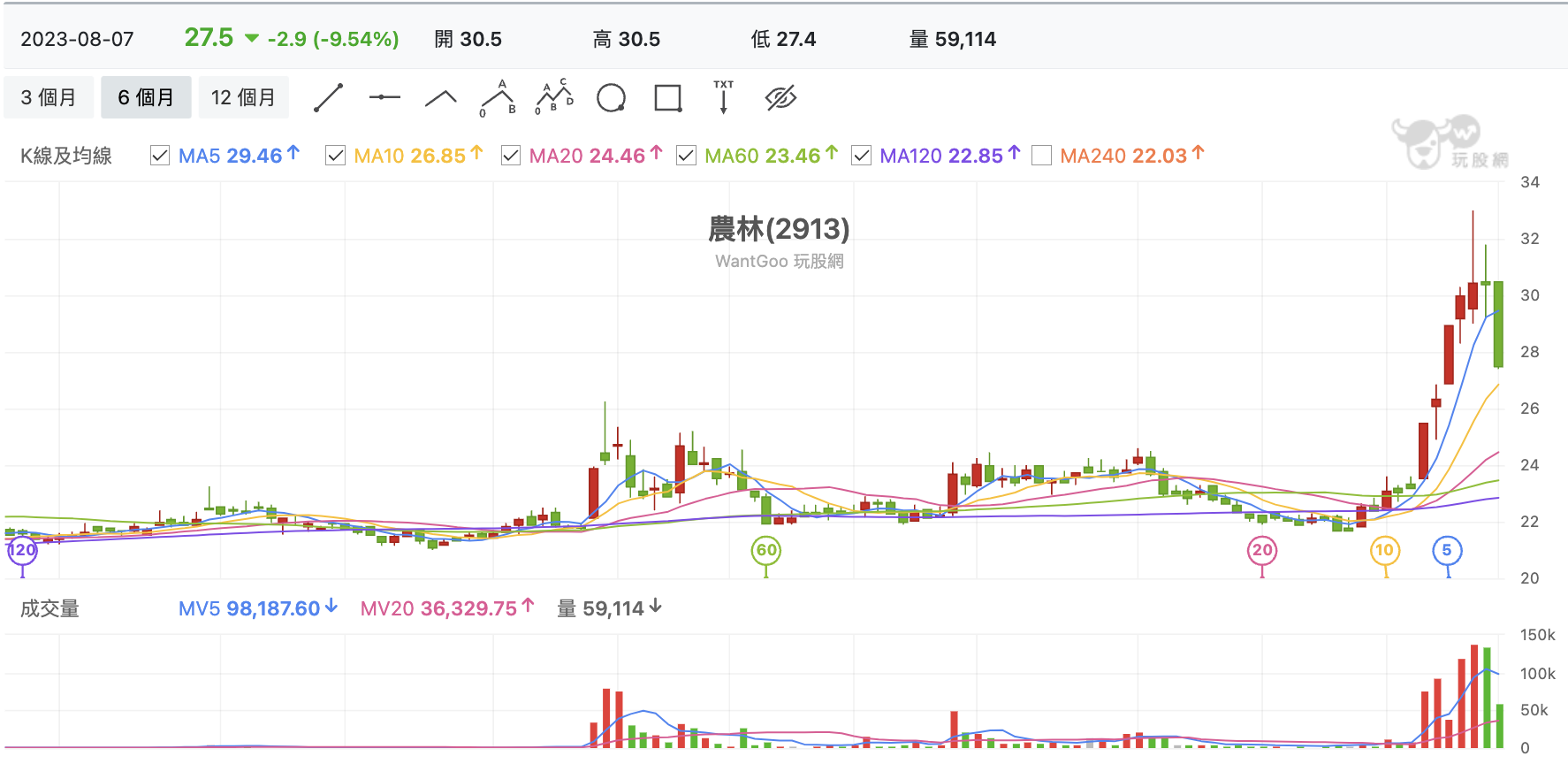Click the change -2.9 (-9.54%)

[332, 40]
